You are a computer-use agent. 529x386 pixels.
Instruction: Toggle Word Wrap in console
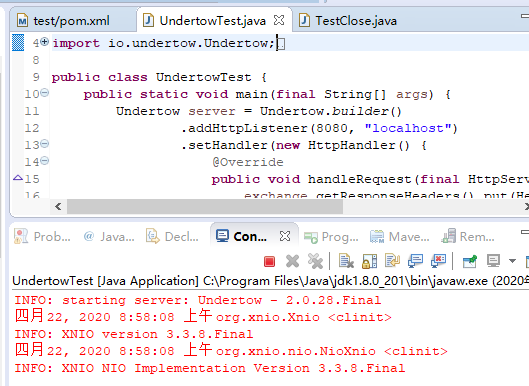click(x=392, y=261)
